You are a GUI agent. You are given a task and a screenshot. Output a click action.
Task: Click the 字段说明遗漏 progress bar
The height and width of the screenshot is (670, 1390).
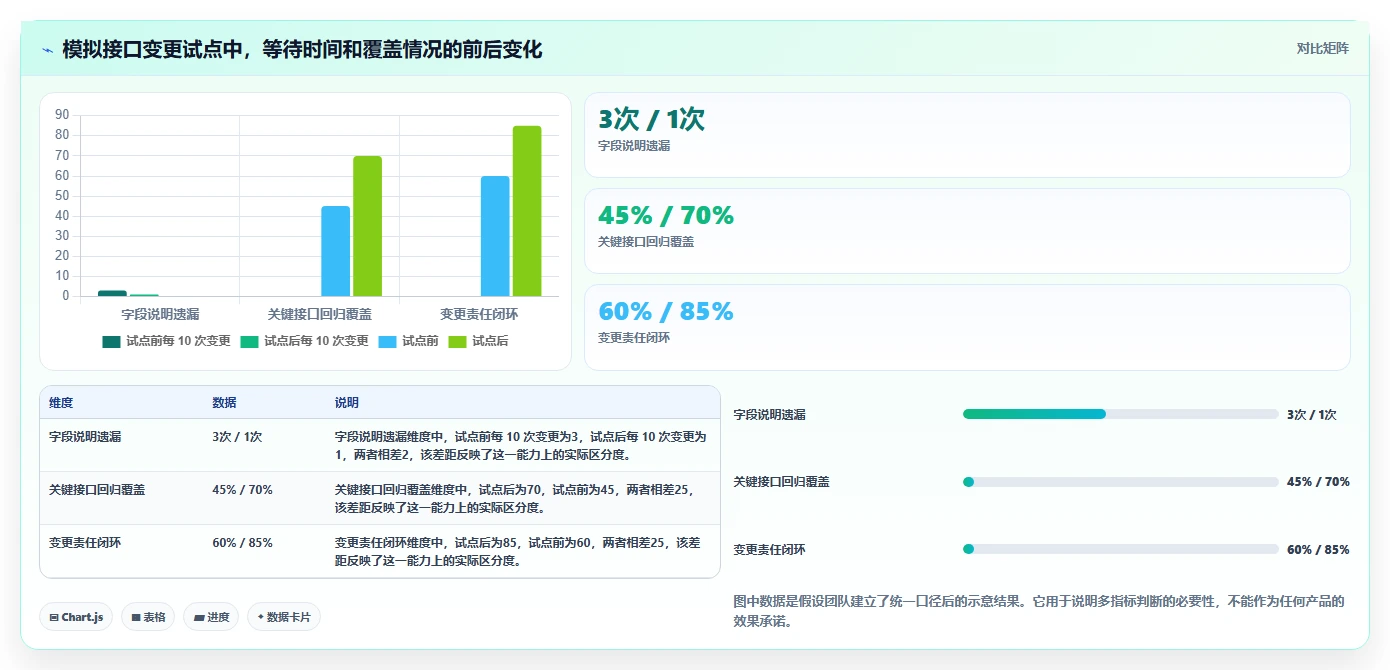1121,414
